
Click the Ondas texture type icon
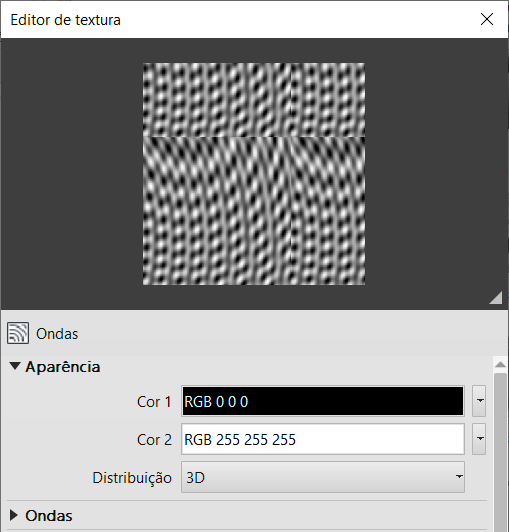(18, 333)
